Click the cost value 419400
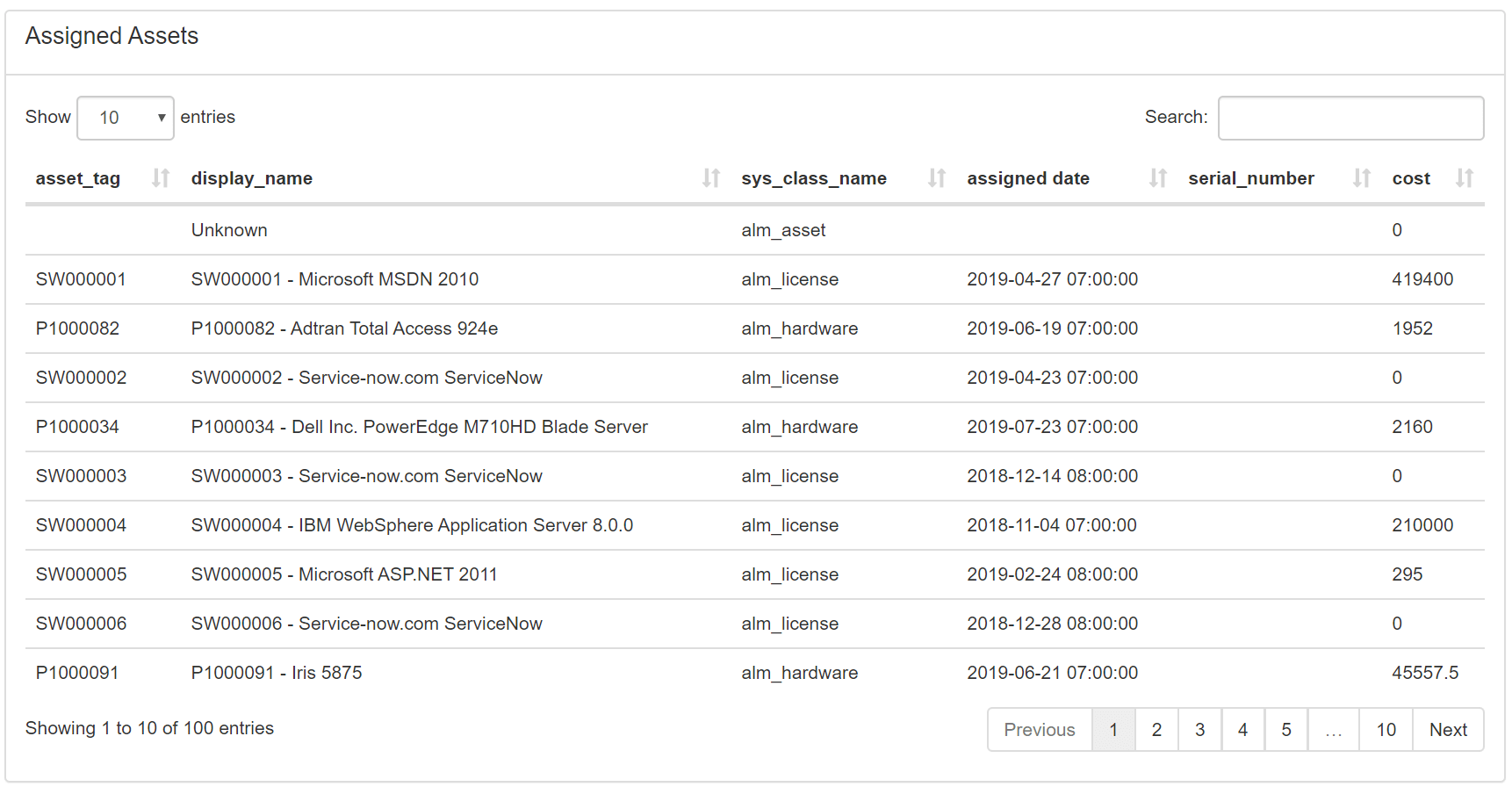 point(1422,279)
